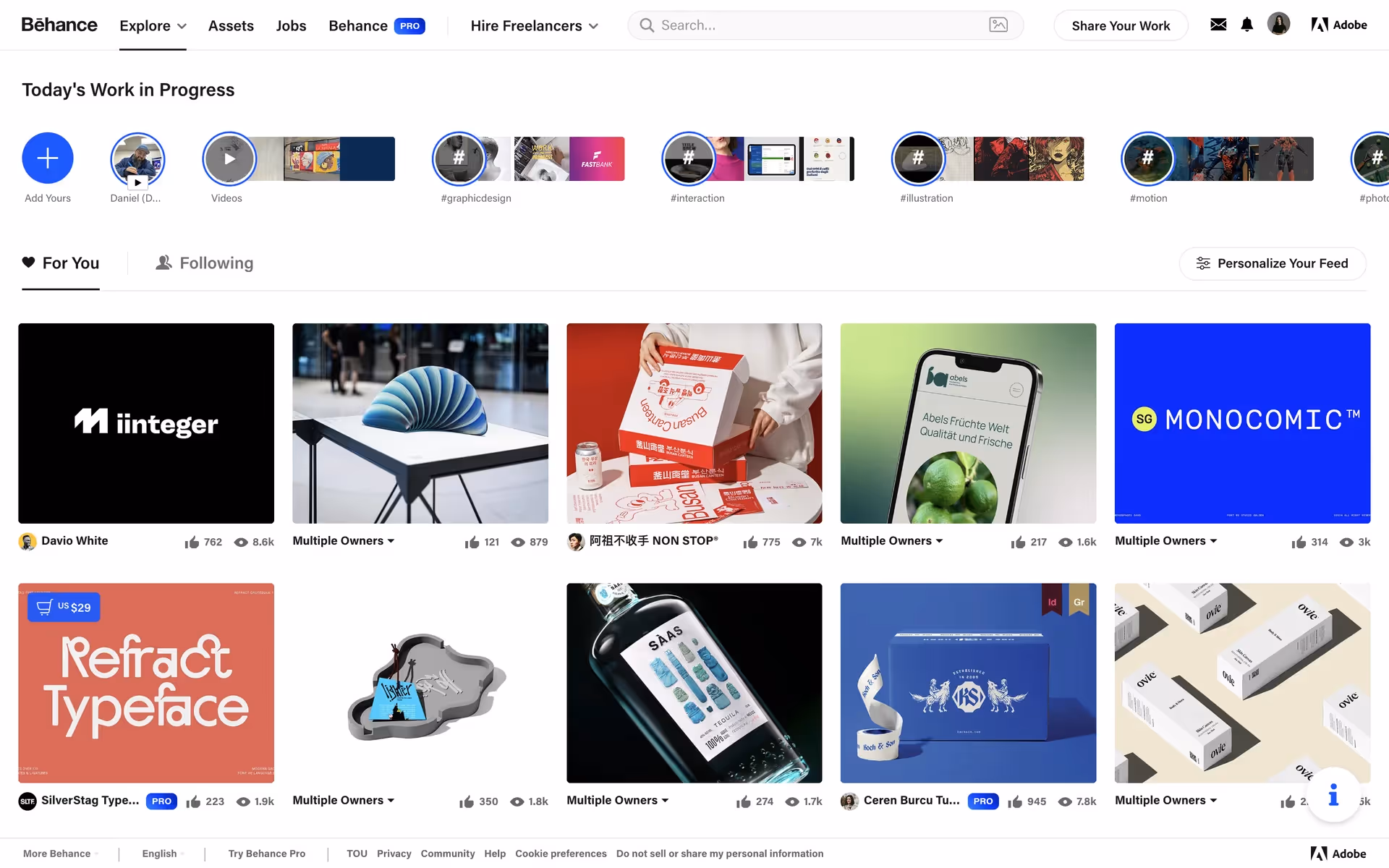Viewport: 1389px width, 868px height.
Task: Click the blue Add Yours plus circle
Action: click(x=48, y=158)
